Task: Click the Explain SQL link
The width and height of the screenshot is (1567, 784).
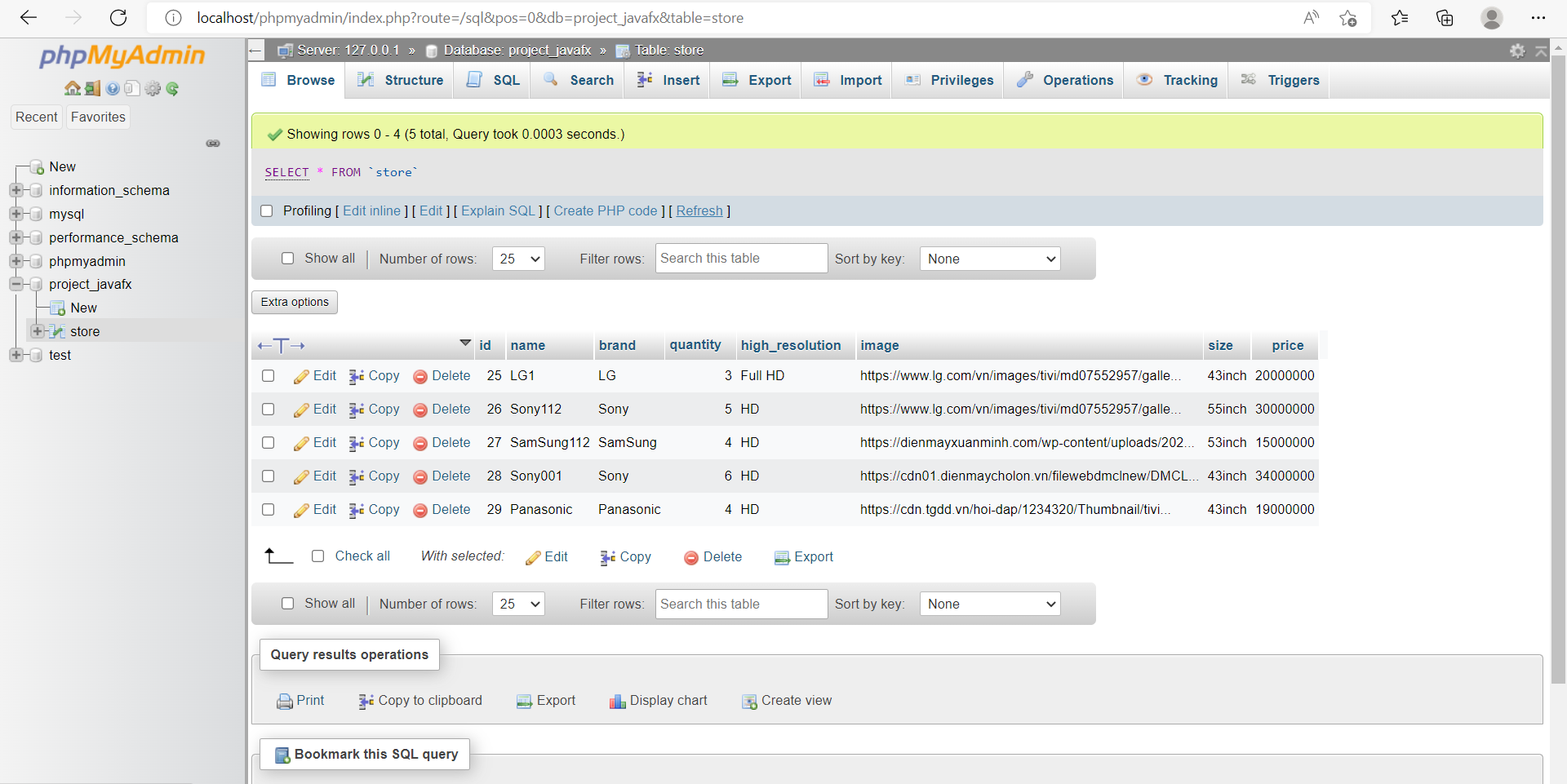Action: pyautogui.click(x=498, y=210)
